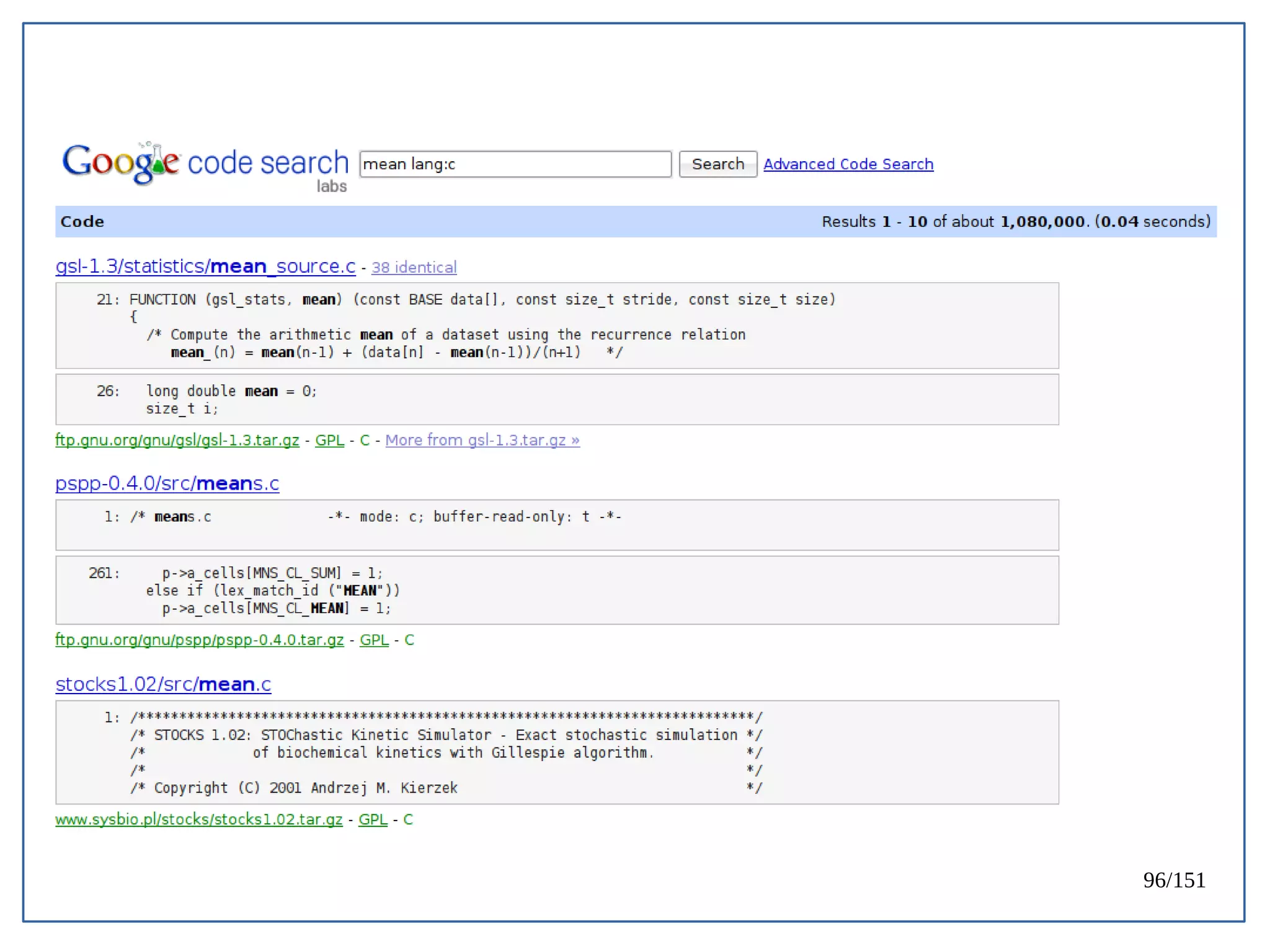Click the GPL link under the stocks result
The width and height of the screenshot is (1270, 952).
(x=373, y=819)
